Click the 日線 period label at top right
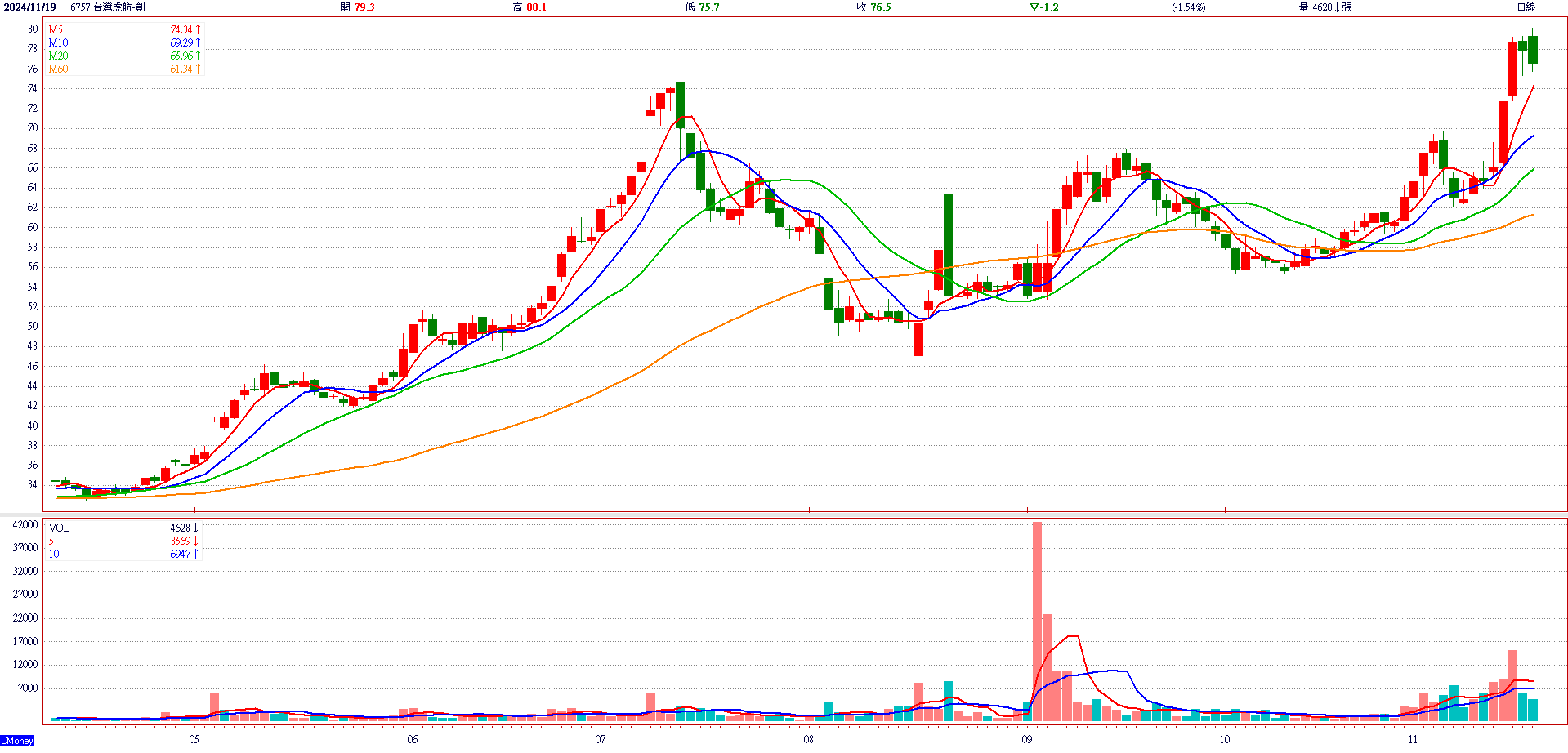Image resolution: width=1568 pixels, height=753 pixels. [x=1526, y=7]
